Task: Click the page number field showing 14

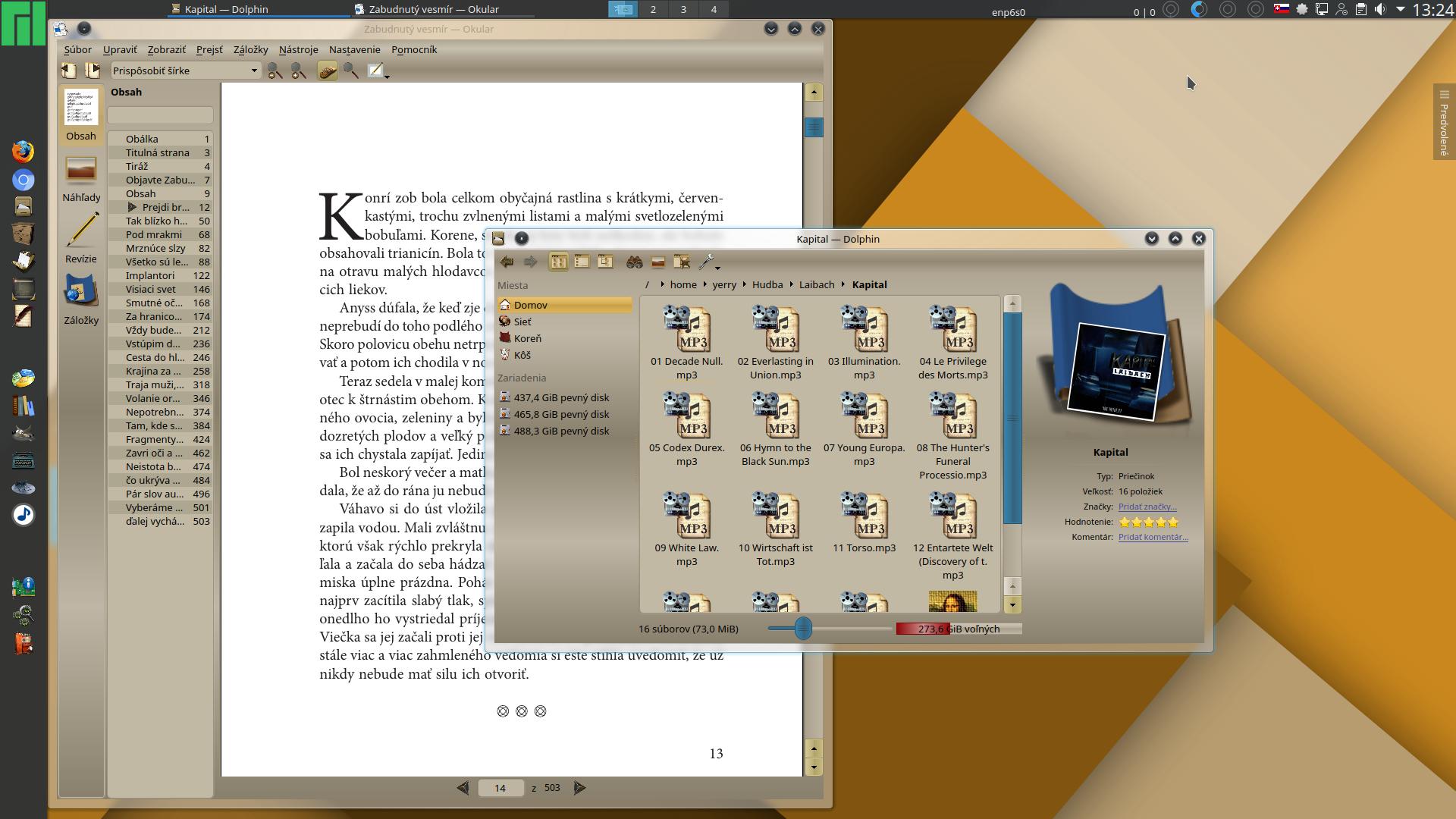Action: click(x=500, y=788)
